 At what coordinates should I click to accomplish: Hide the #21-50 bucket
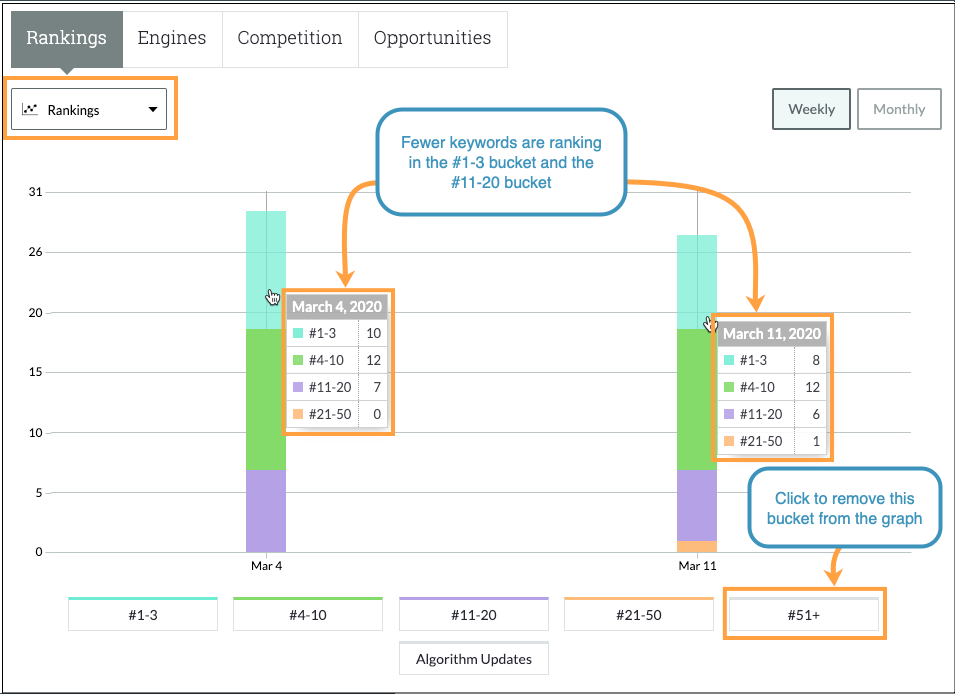638,614
